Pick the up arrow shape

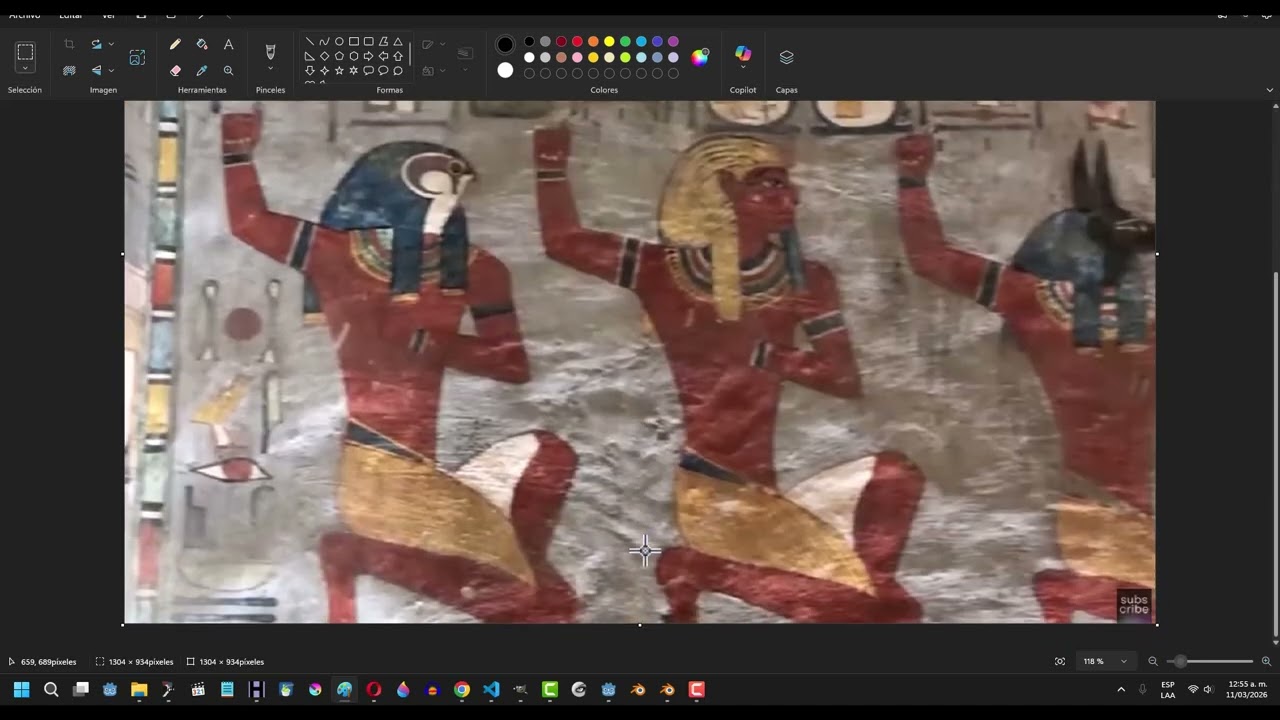(x=398, y=56)
